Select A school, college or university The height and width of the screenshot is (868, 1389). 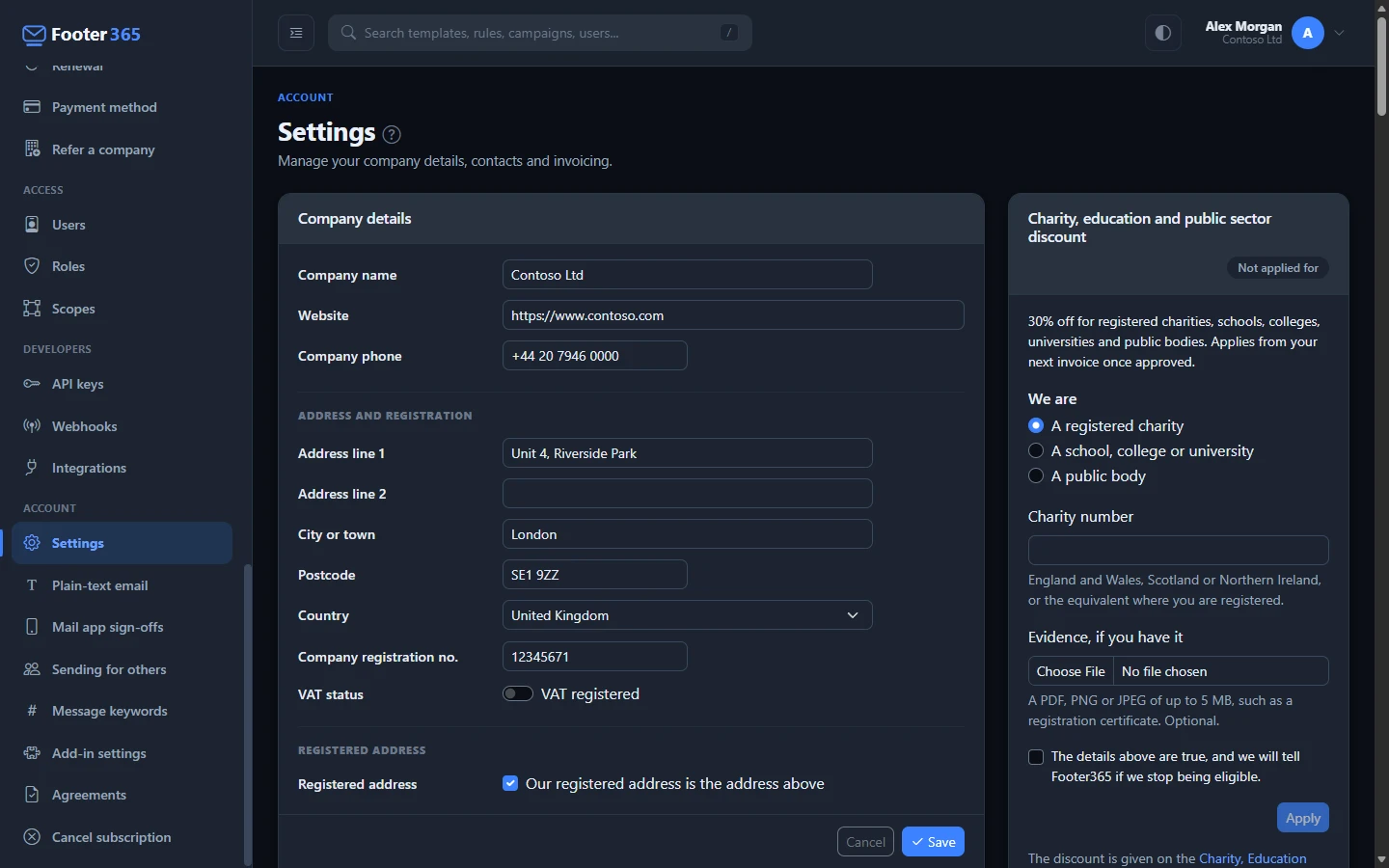pyautogui.click(x=1036, y=450)
